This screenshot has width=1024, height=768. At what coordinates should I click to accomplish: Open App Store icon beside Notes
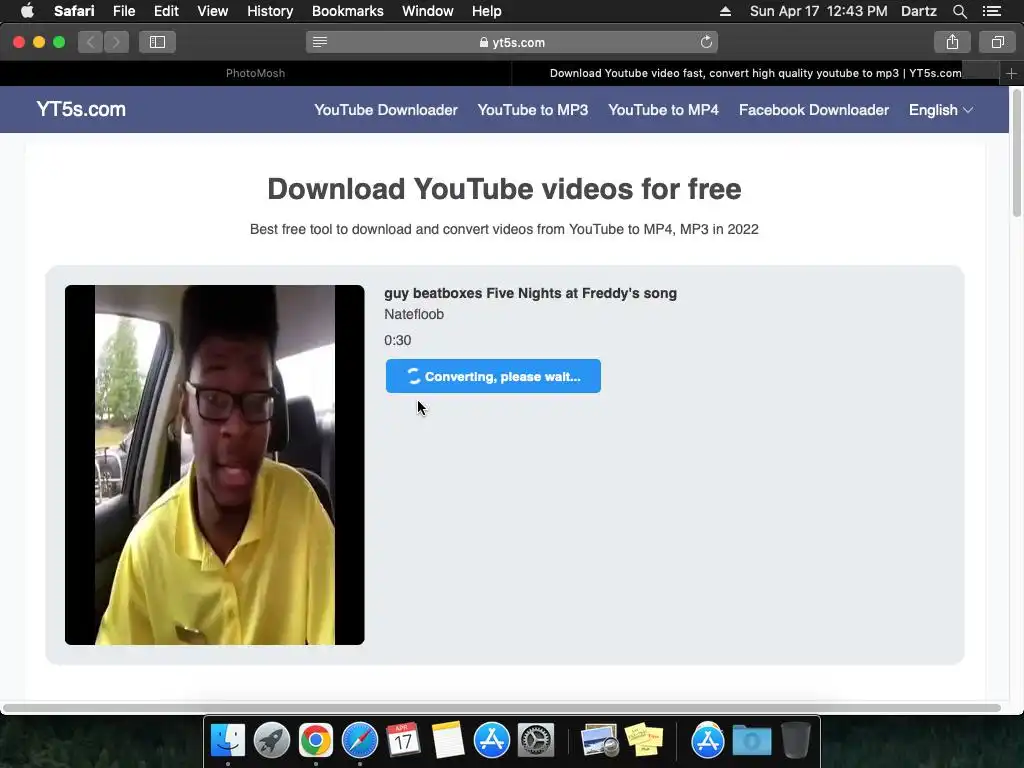tap(491, 741)
